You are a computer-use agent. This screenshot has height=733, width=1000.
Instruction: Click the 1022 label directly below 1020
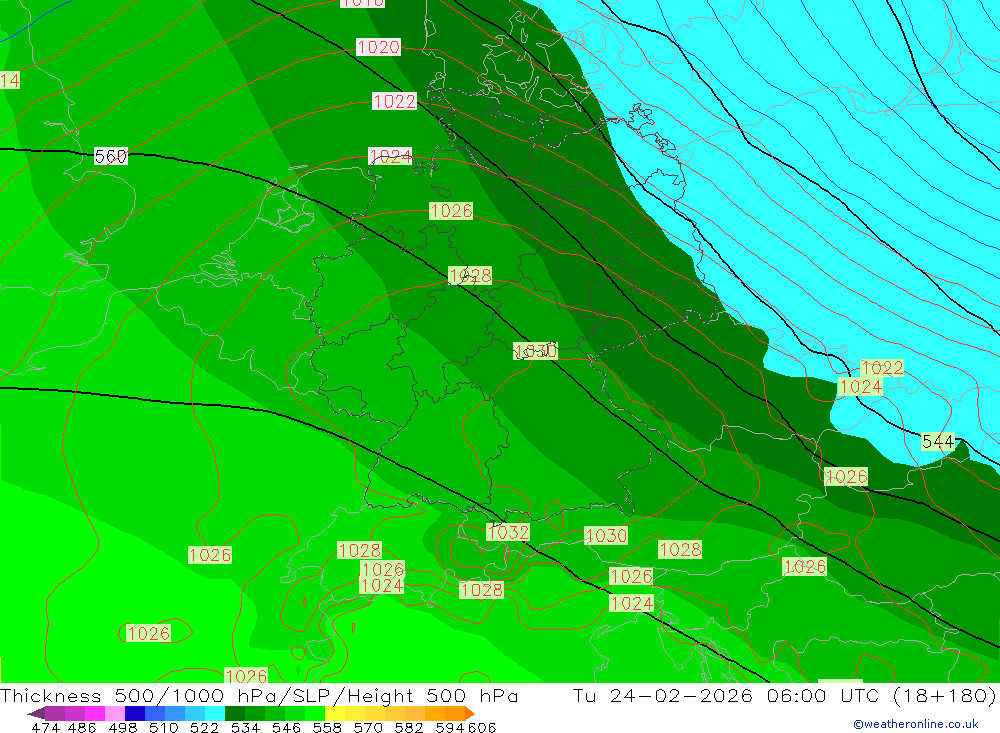[394, 101]
